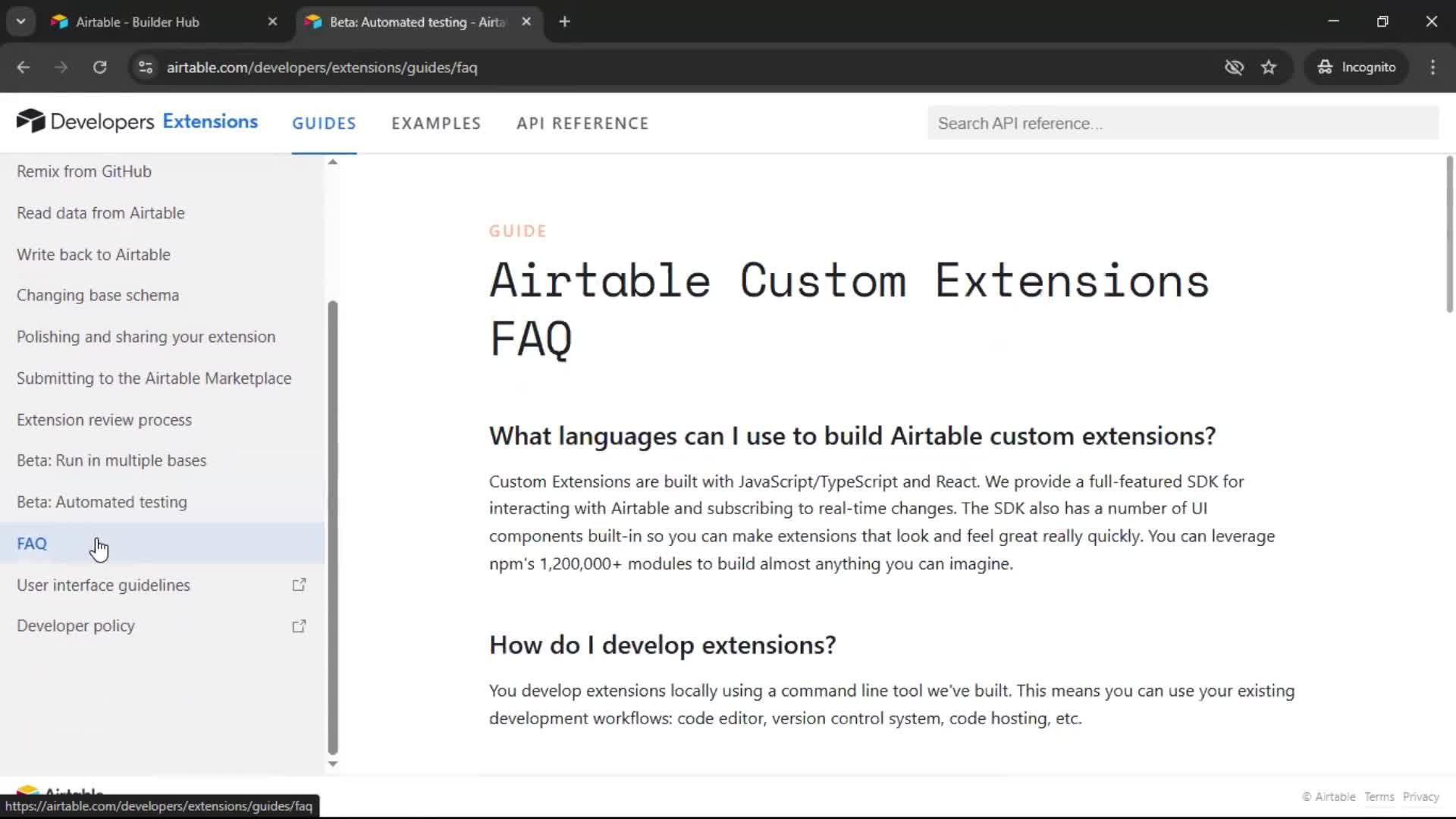Open the Chrome three-dot menu

[x=1432, y=67]
